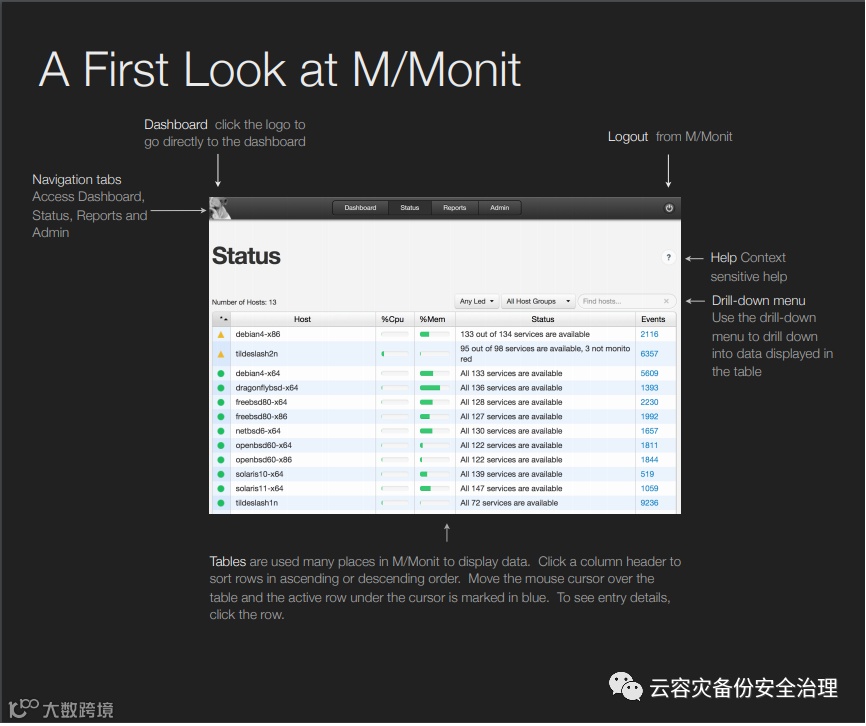
Task: Select host name openbsd60-x86
Action: (263, 460)
